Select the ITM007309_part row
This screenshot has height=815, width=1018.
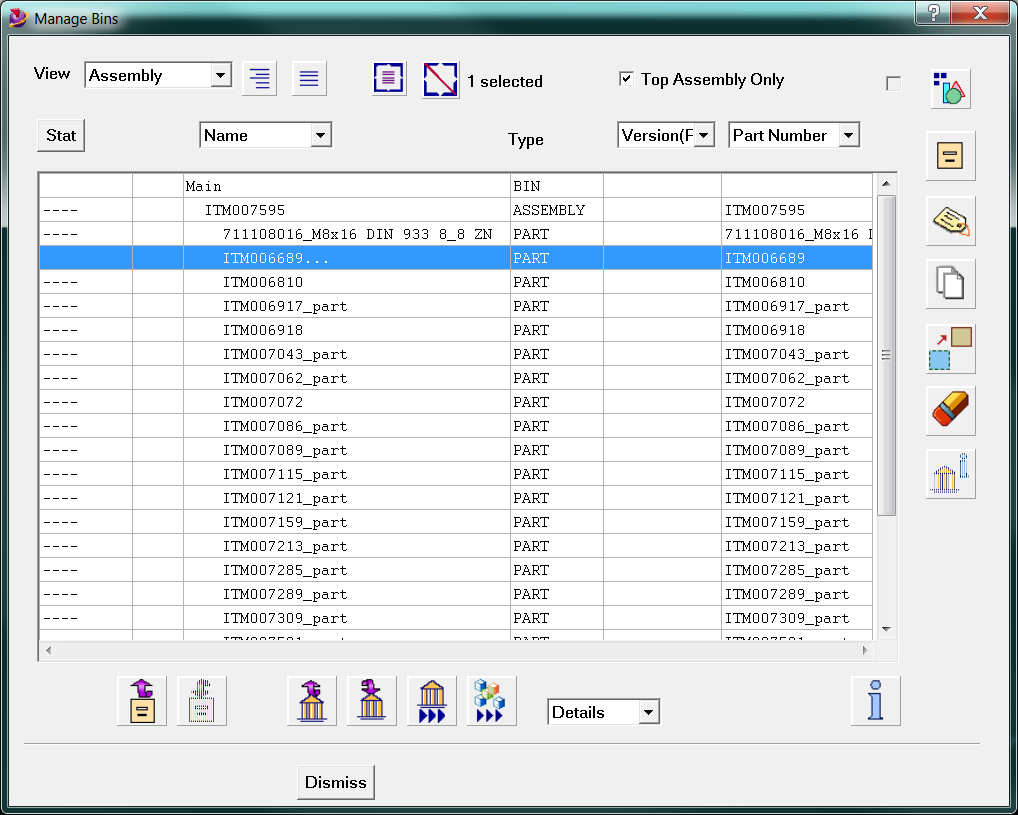click(456, 619)
